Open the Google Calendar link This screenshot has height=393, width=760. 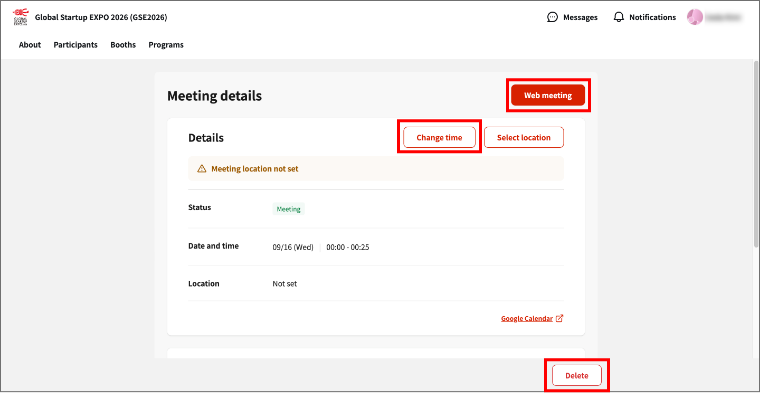click(527, 318)
